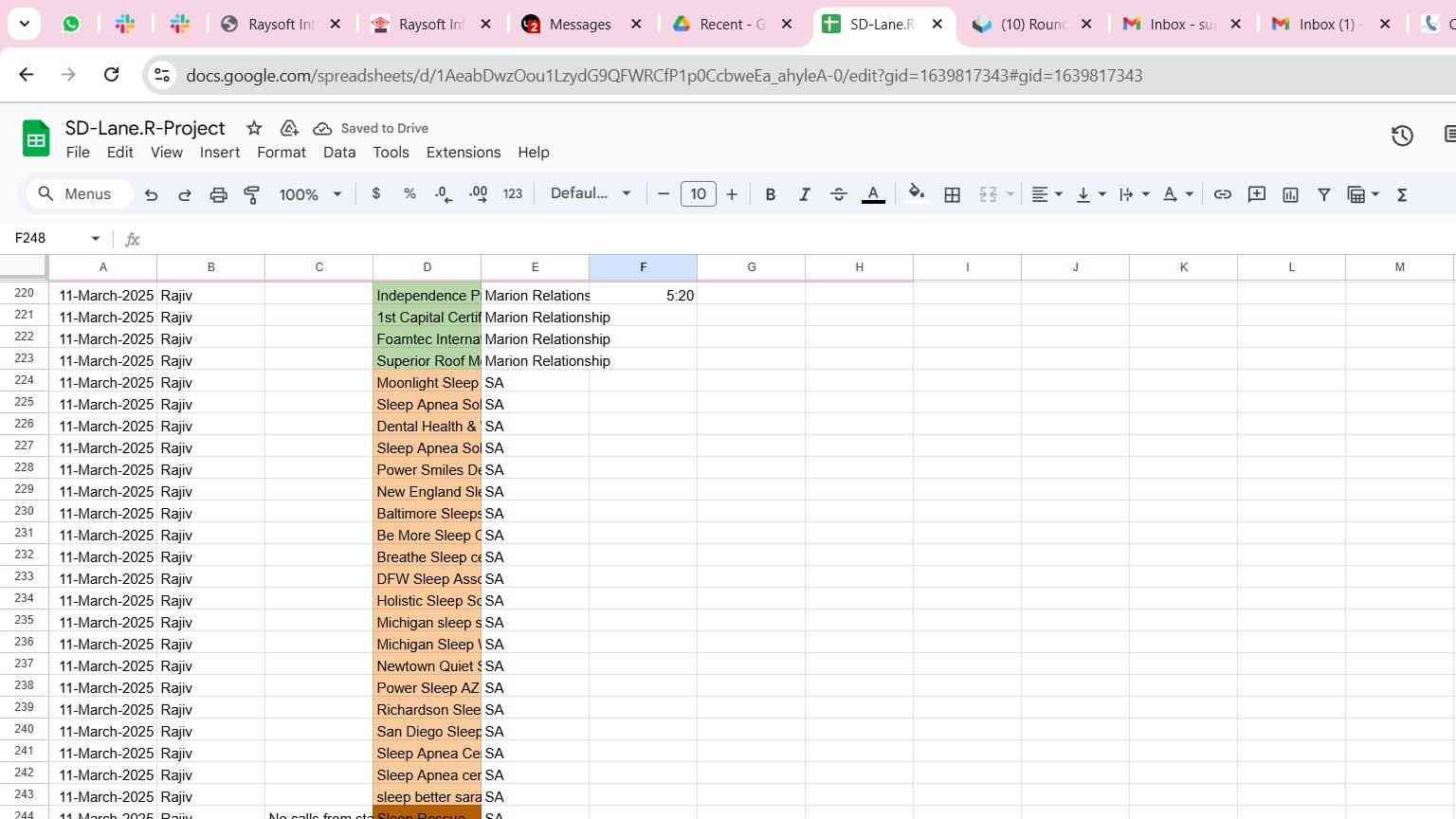The image size is (1456, 819).
Task: Select cell containing 5:20
Action: 643,296
